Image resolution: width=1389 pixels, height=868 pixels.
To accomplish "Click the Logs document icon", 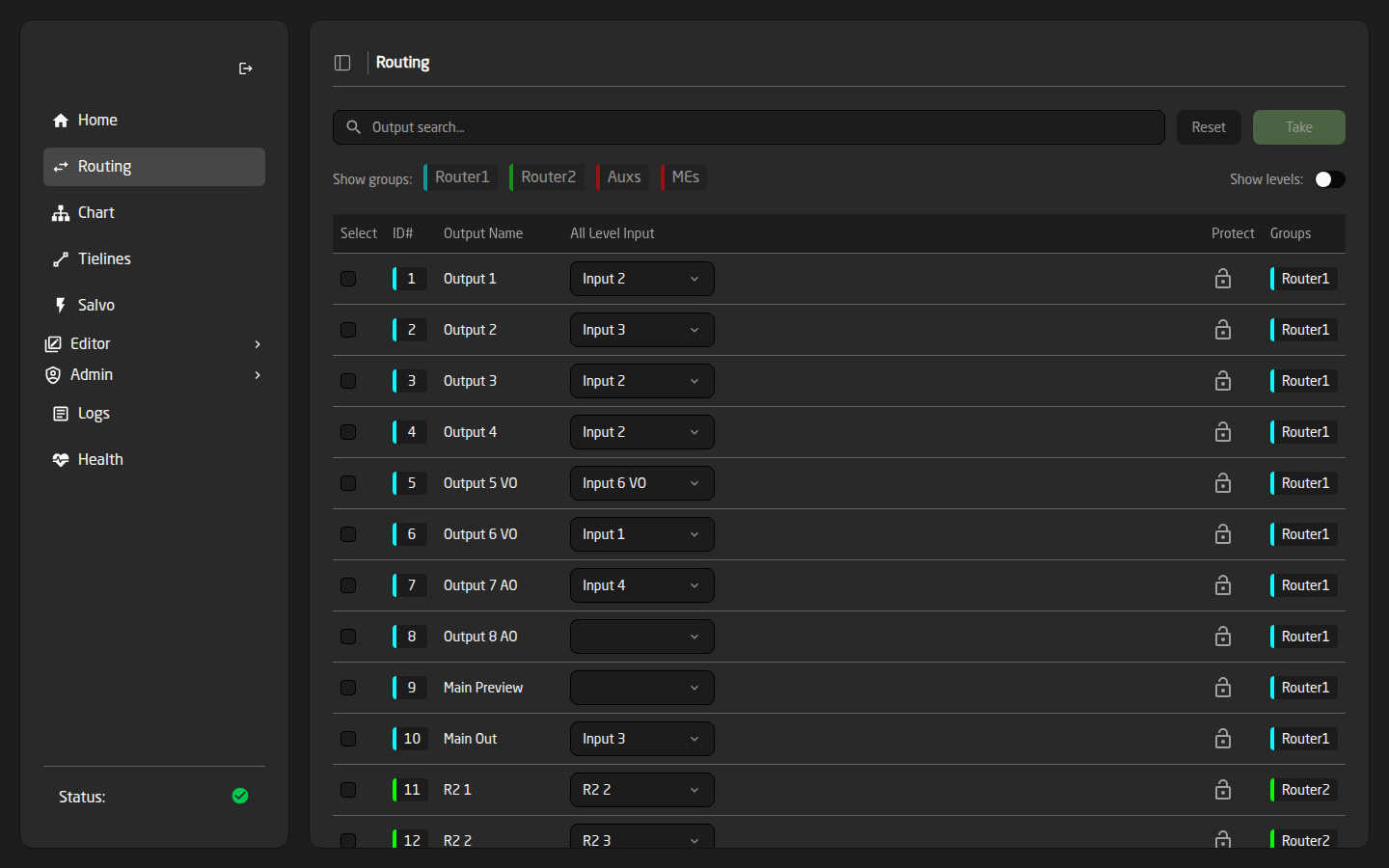I will (x=61, y=414).
